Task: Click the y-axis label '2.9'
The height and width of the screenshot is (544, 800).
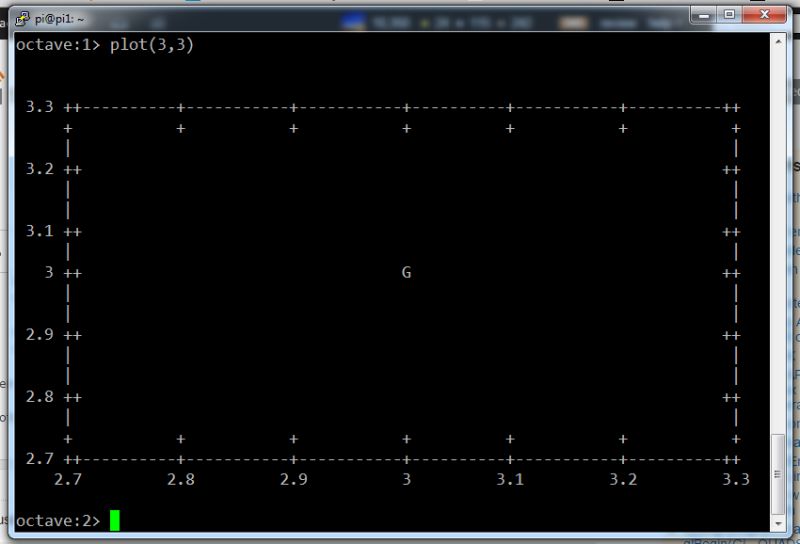Action: 40,335
